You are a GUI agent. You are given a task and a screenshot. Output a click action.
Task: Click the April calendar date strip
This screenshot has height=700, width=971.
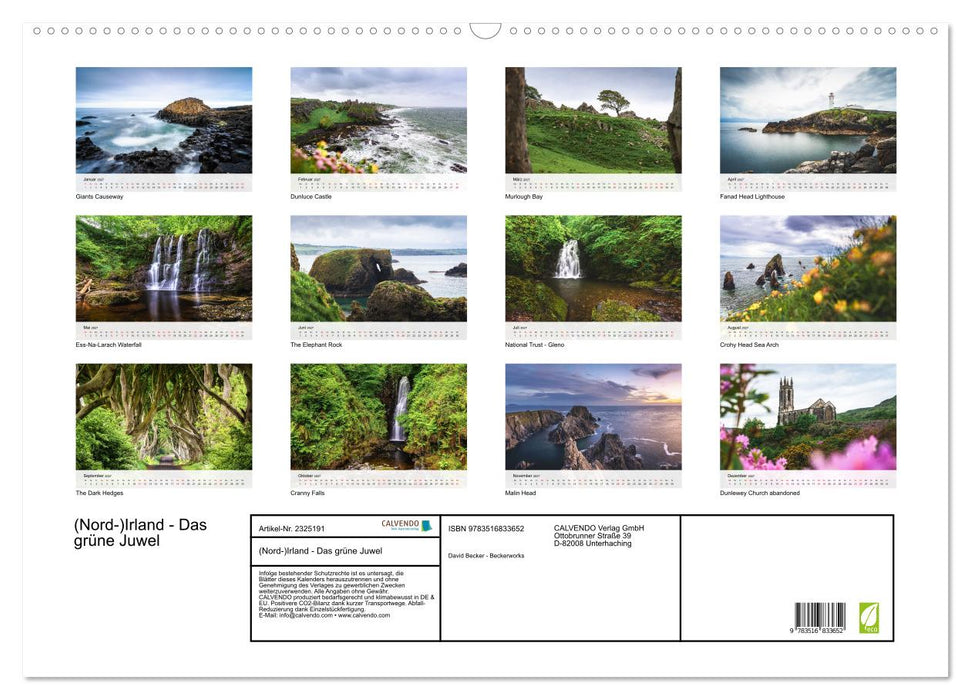(808, 183)
